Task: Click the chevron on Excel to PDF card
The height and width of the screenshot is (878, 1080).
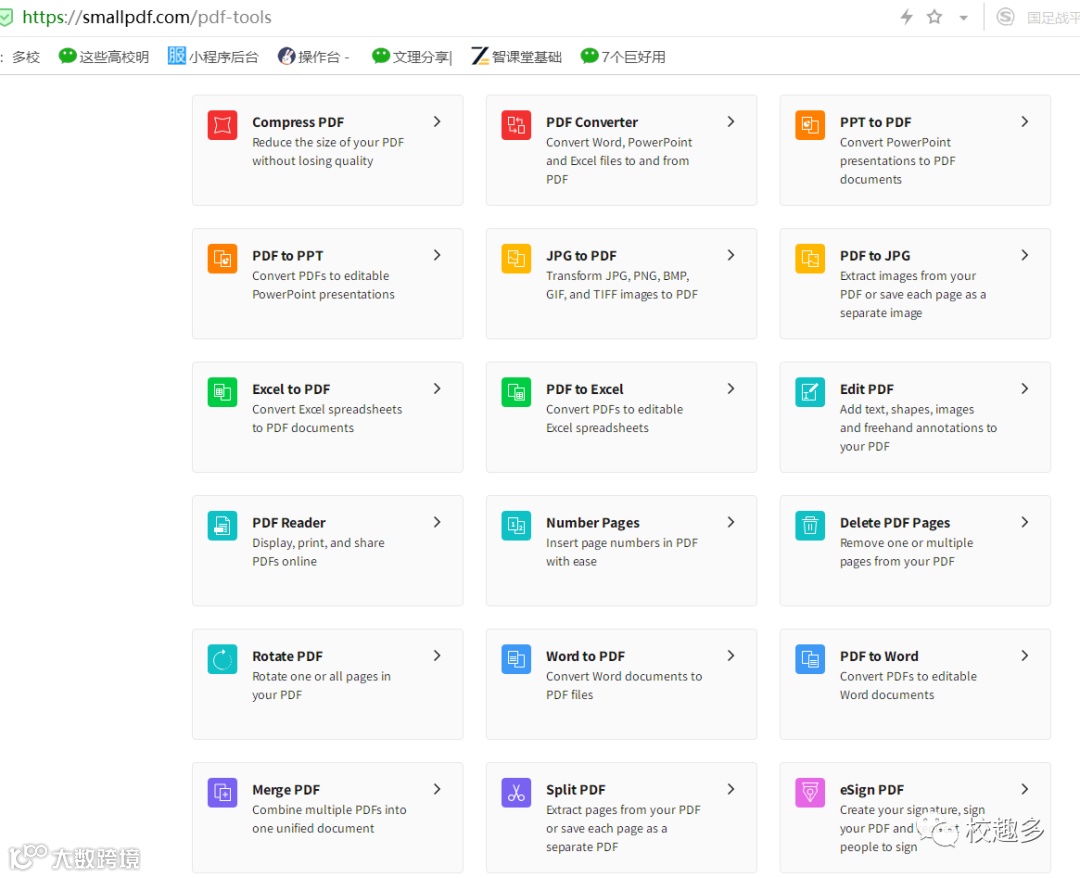Action: pyautogui.click(x=437, y=389)
